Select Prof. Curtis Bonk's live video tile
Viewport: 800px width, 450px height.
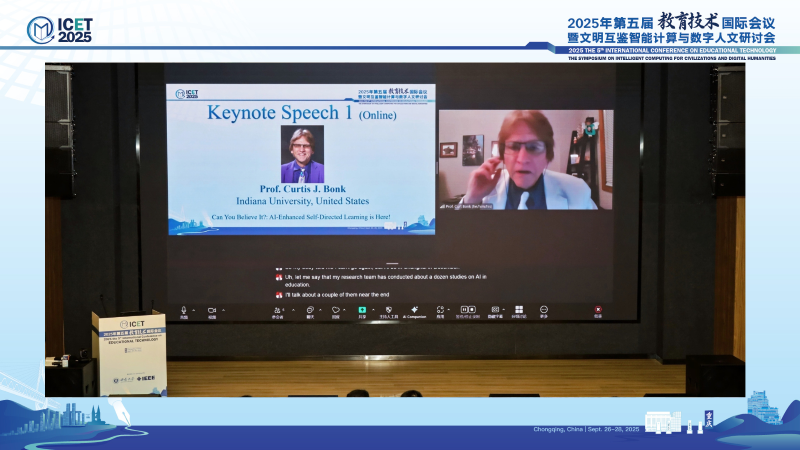[517, 160]
